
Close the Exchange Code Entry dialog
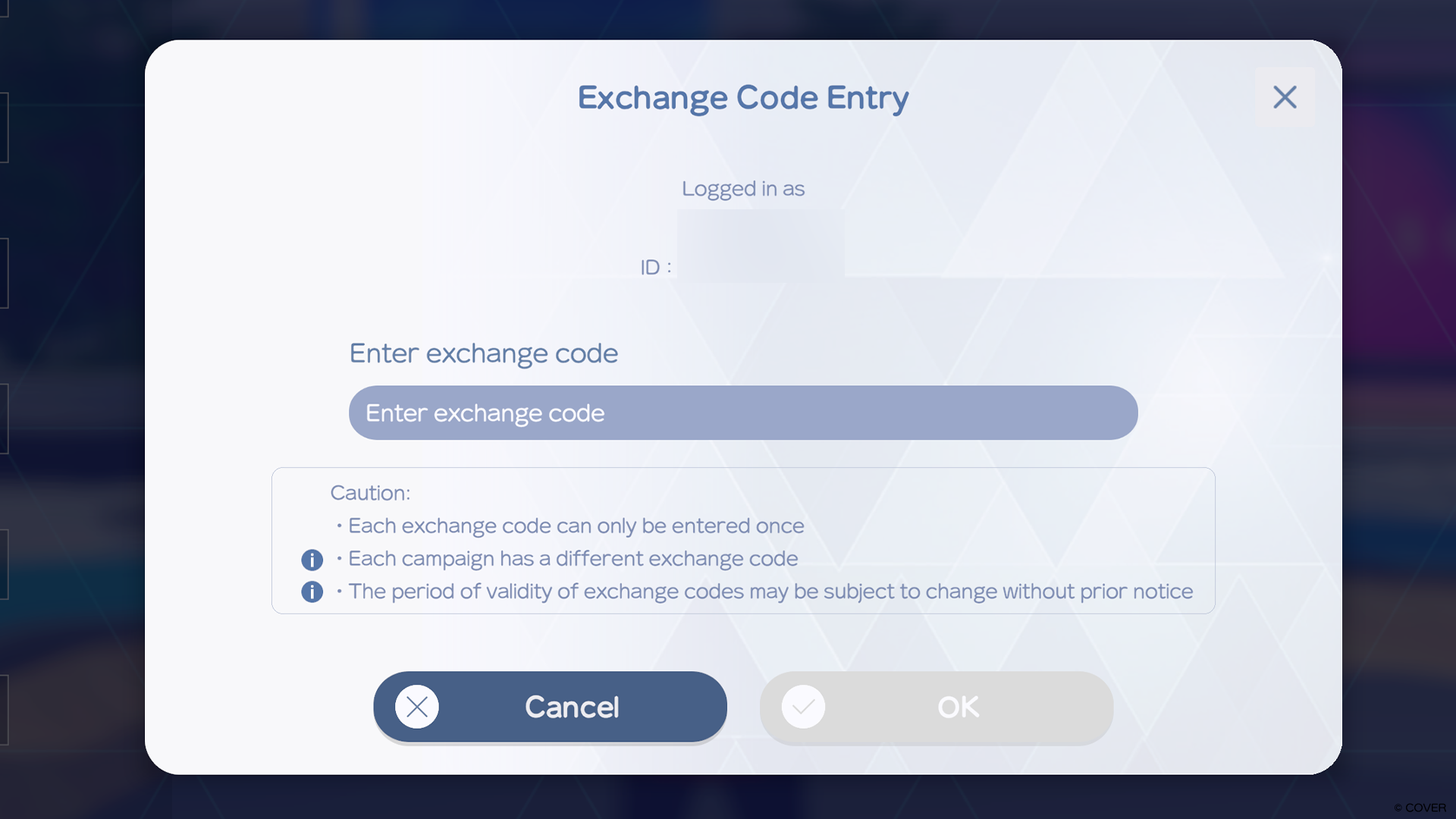pyautogui.click(x=1285, y=97)
